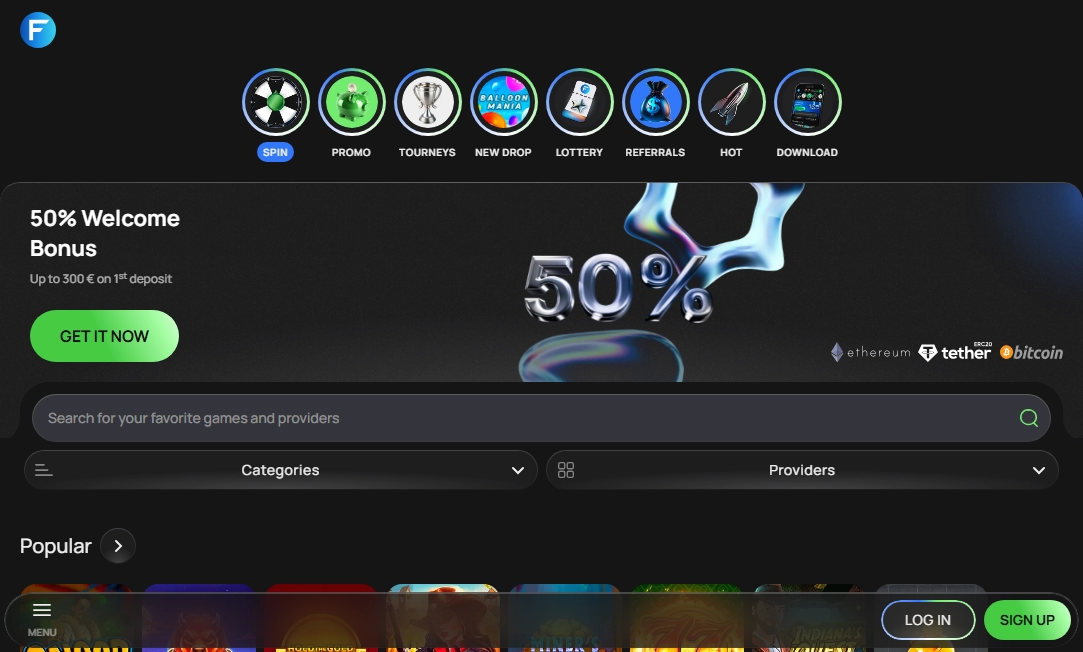The height and width of the screenshot is (652, 1083).
Task: Open the Referrals money bag icon
Action: [655, 102]
